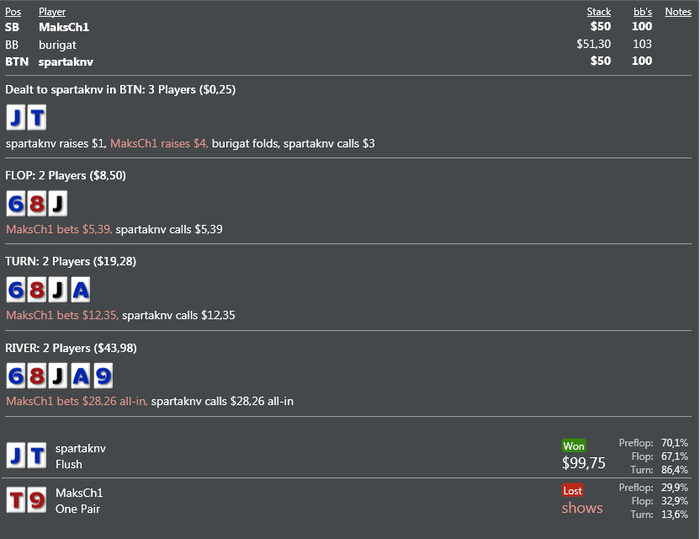Click the Player column header

tap(52, 12)
